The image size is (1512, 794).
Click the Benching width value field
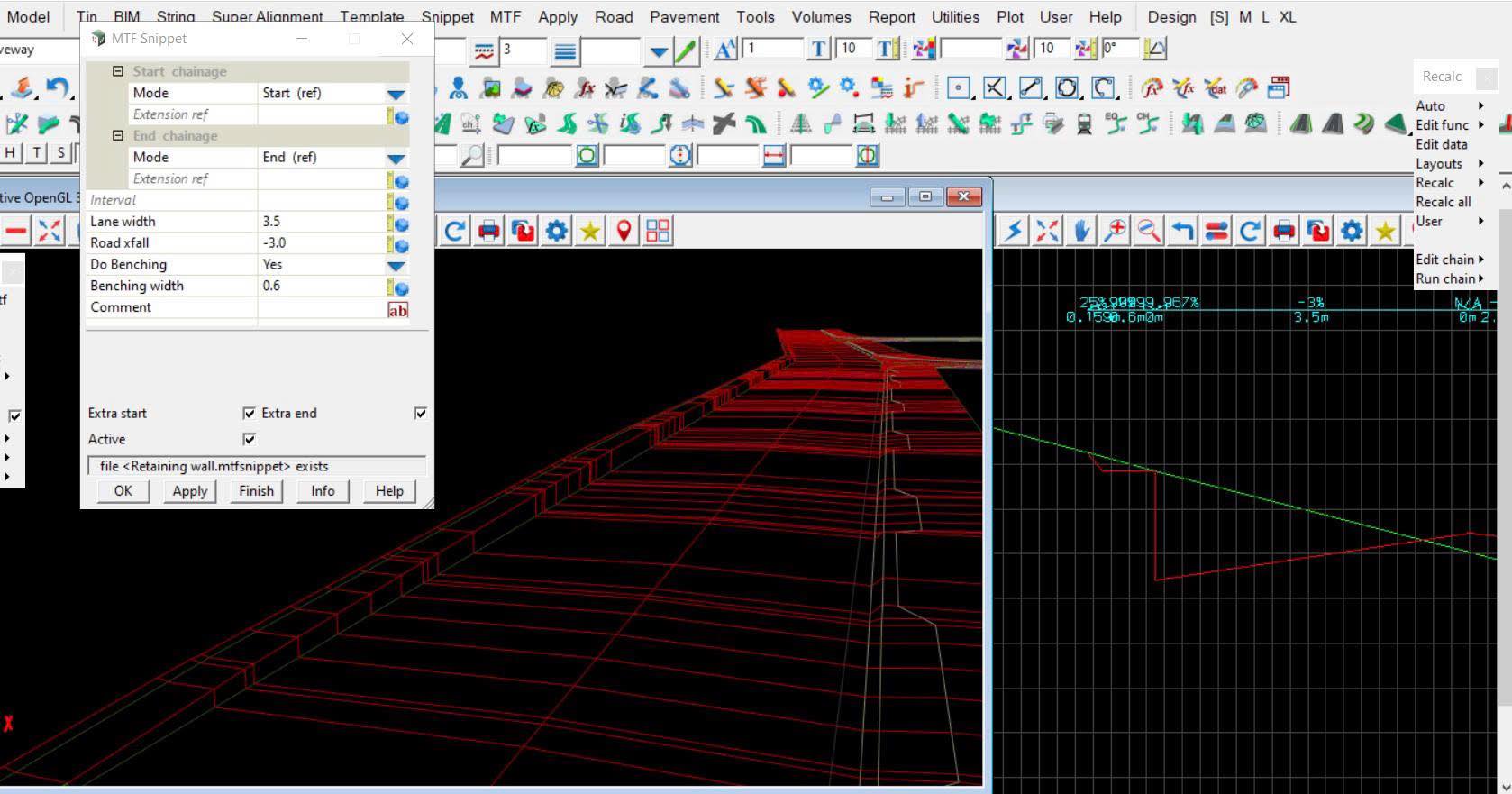(x=322, y=286)
